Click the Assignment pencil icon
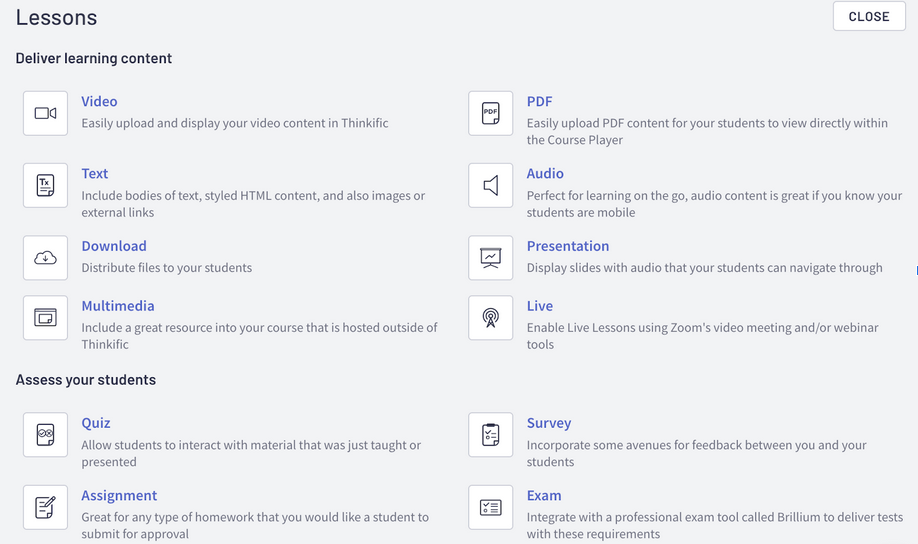 [45, 507]
